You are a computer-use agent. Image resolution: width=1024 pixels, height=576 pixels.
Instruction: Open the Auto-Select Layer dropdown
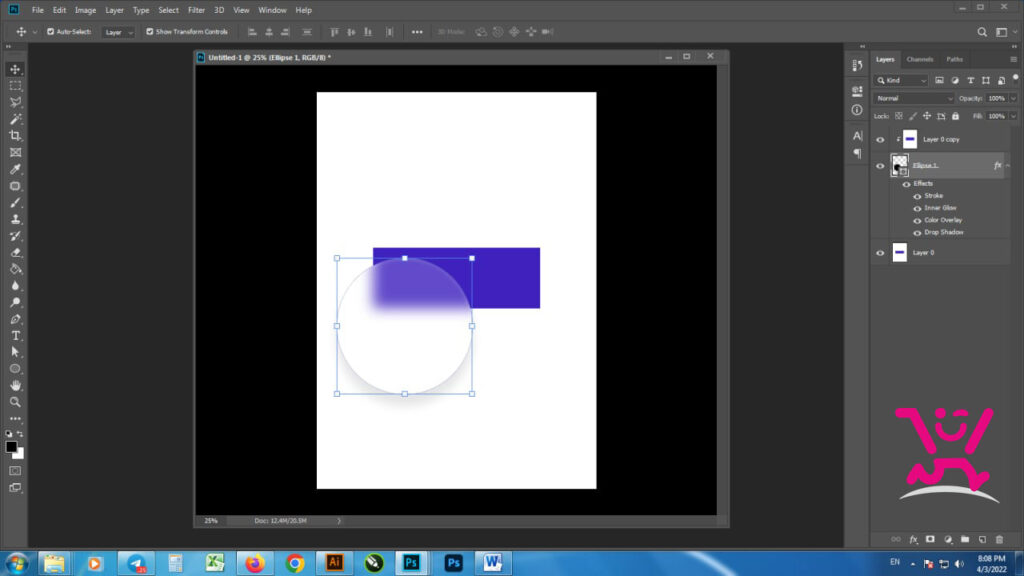coord(118,32)
